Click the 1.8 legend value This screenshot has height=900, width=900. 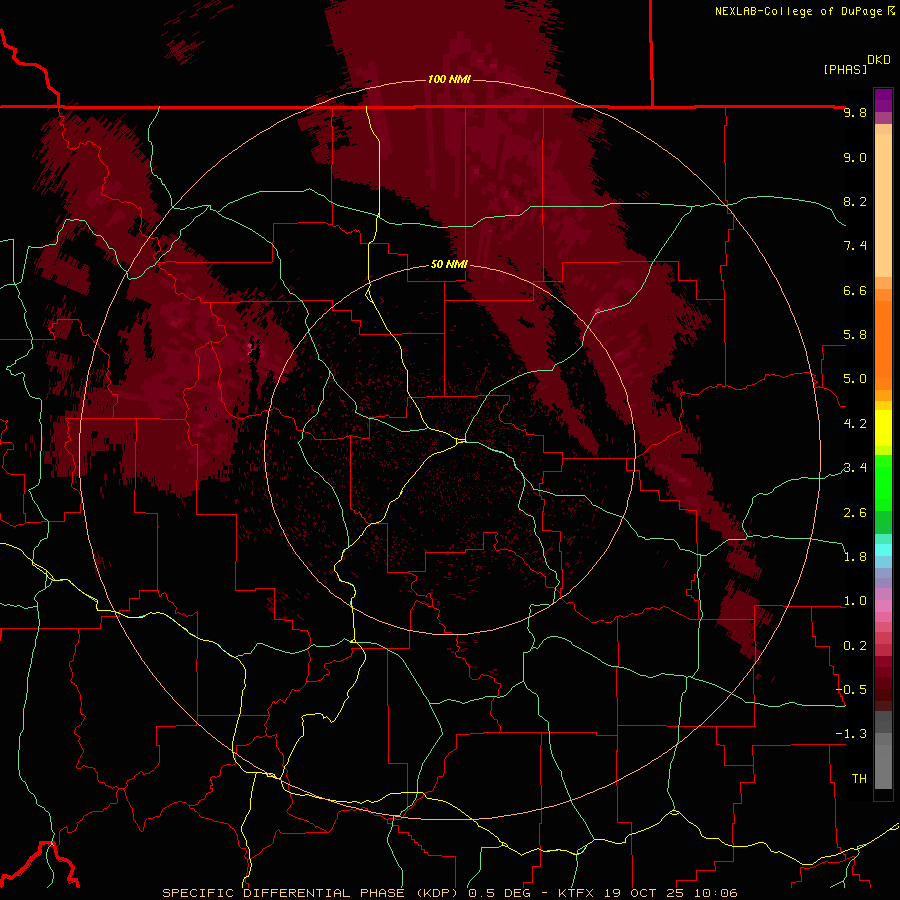[855, 557]
